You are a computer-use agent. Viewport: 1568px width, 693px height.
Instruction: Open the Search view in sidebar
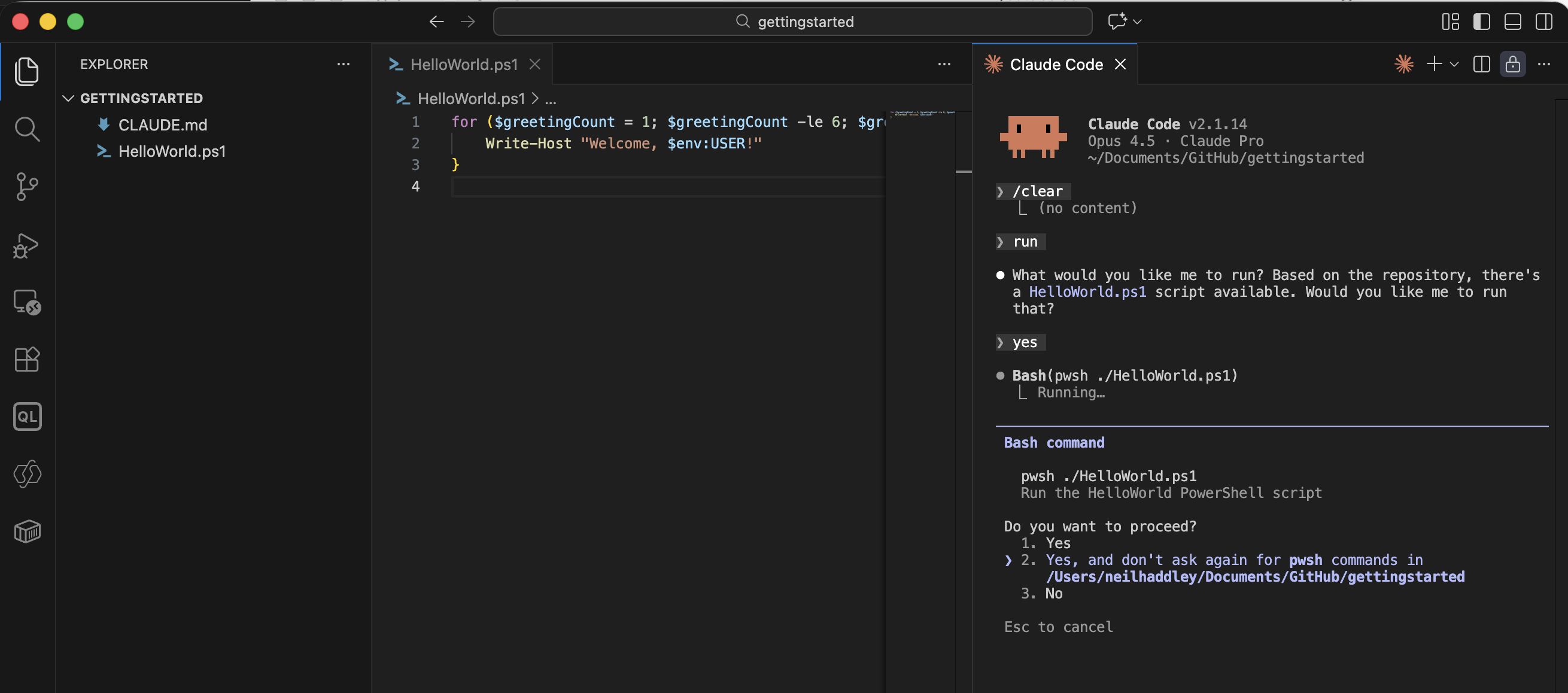pyautogui.click(x=28, y=129)
